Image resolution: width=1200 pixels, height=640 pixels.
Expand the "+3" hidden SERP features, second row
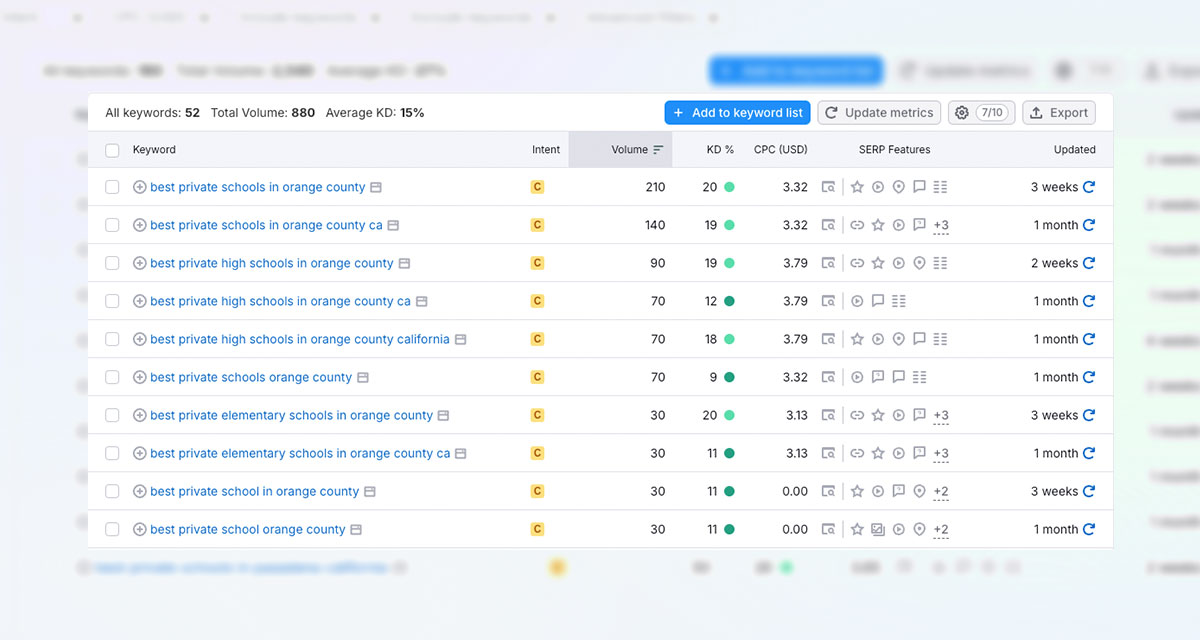940,225
